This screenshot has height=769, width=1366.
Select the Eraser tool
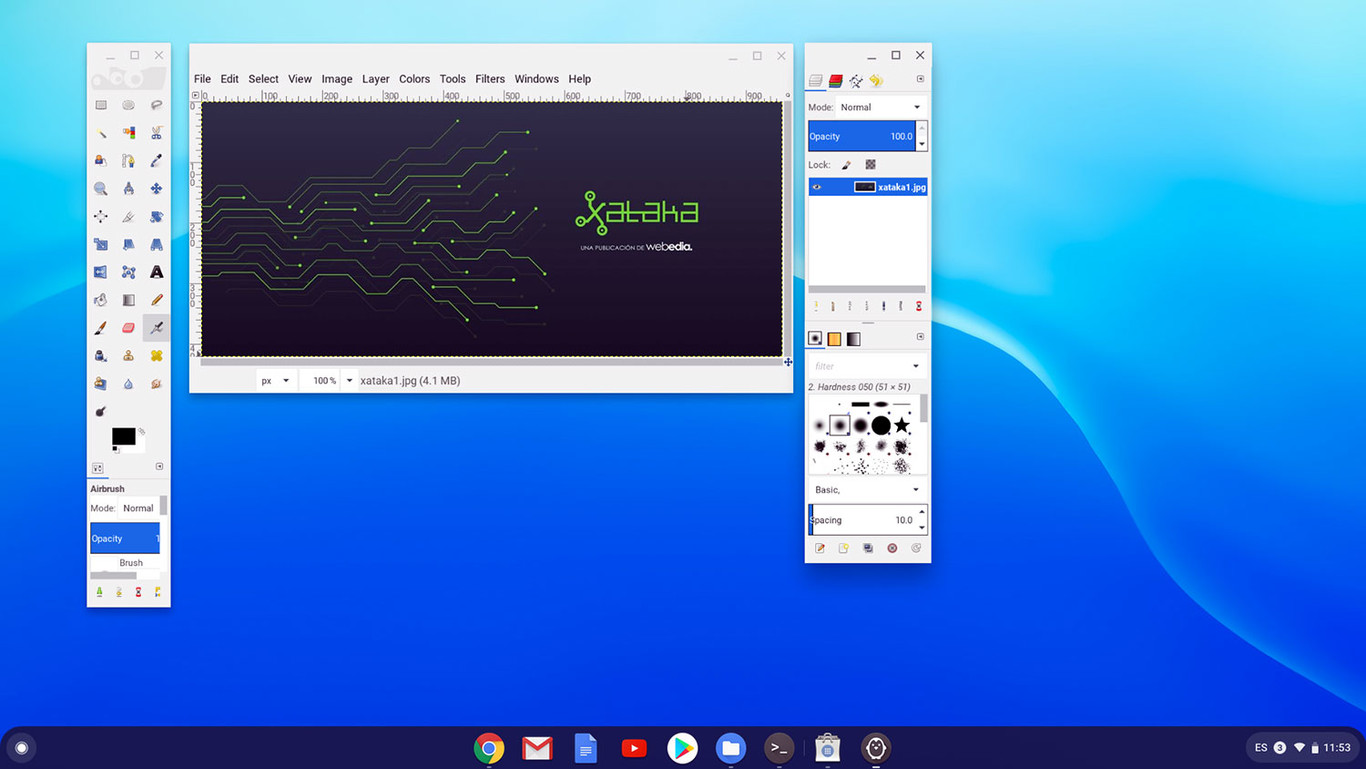point(128,327)
